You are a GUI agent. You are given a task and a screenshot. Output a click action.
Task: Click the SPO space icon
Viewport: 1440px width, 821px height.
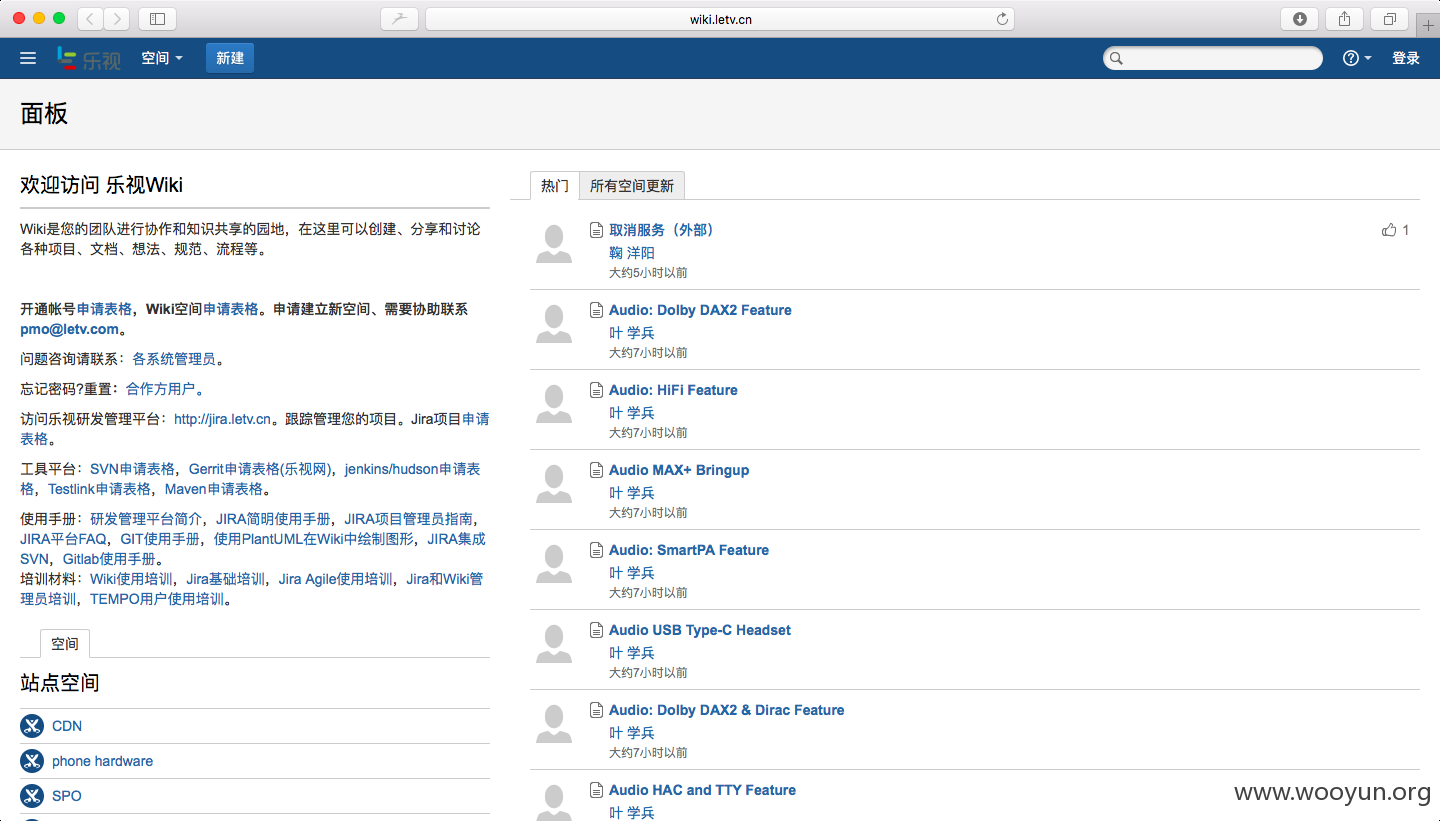32,796
